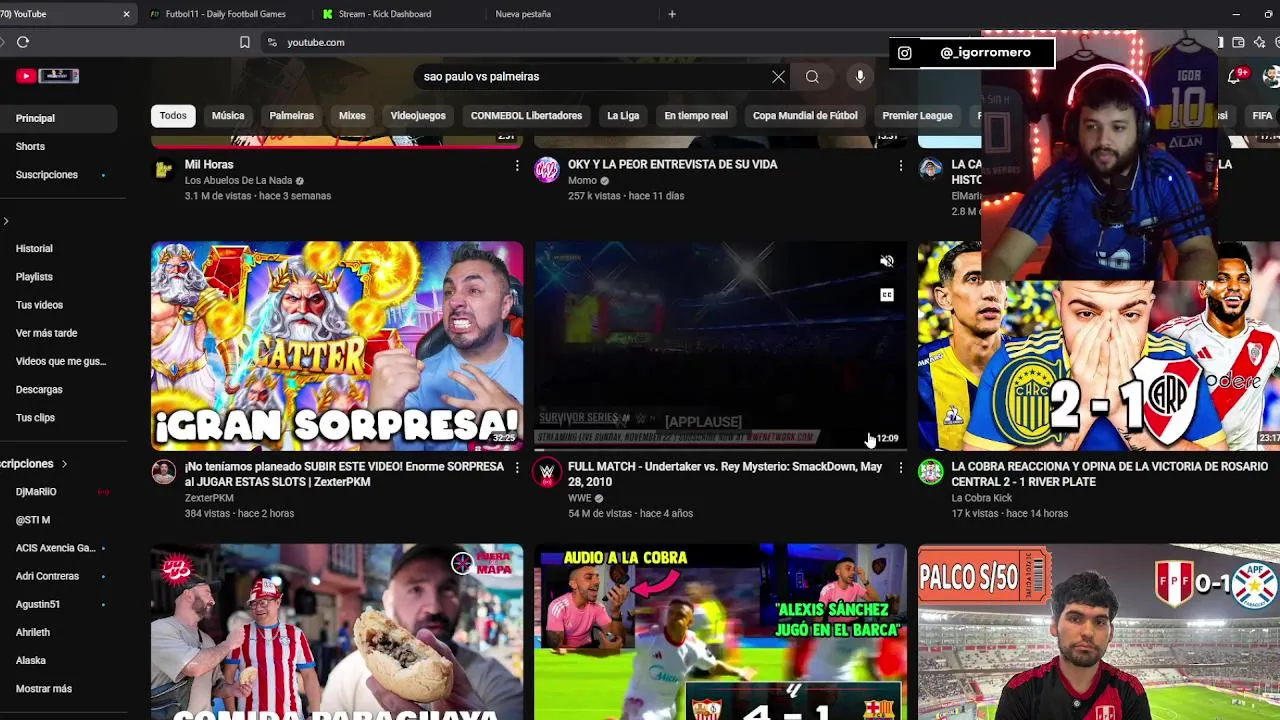Open a new browser tab with the plus icon
This screenshot has width=1280, height=720.
672,14
